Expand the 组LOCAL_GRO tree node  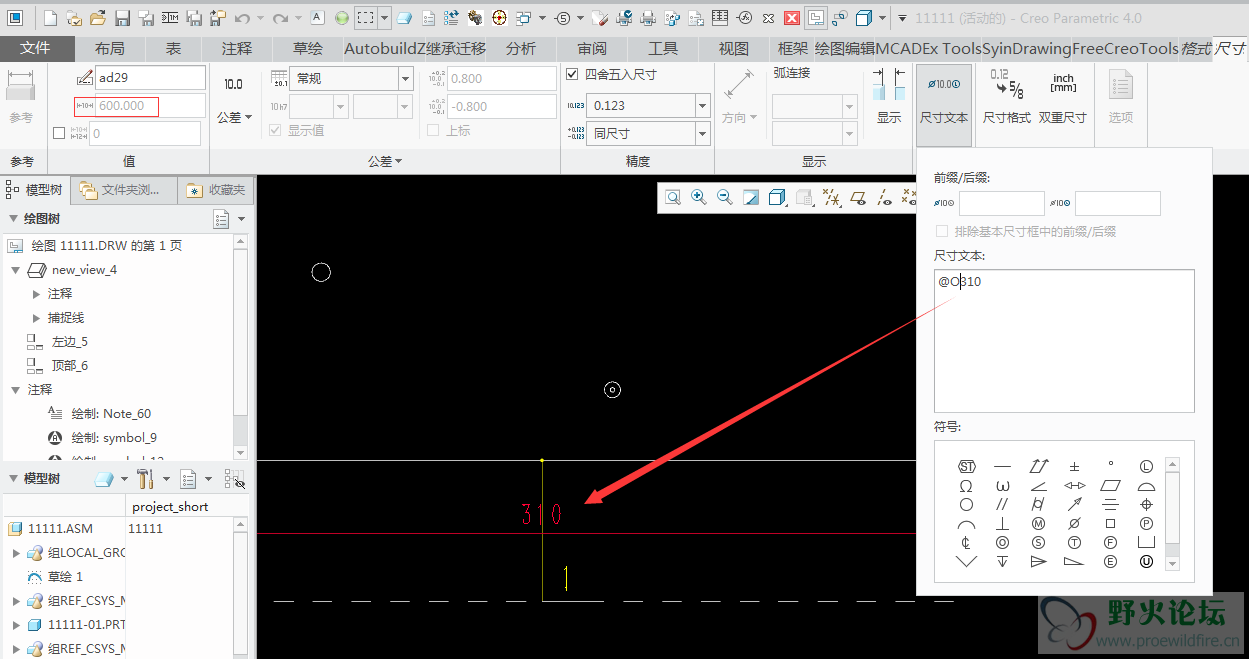tap(16, 553)
